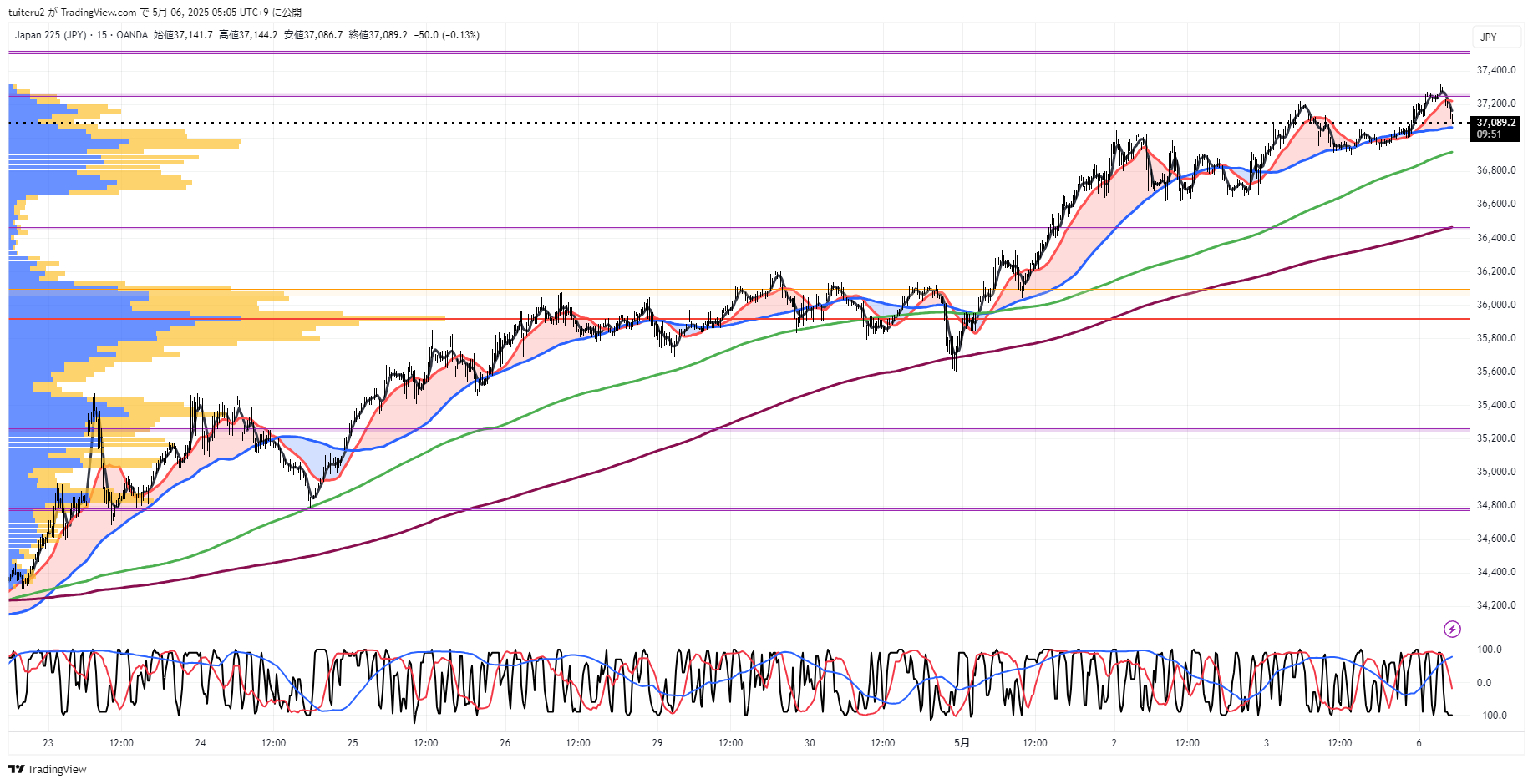The height and width of the screenshot is (784, 1533).
Task: Click the 36,400.0 price axis label
Action: pyautogui.click(x=1496, y=238)
